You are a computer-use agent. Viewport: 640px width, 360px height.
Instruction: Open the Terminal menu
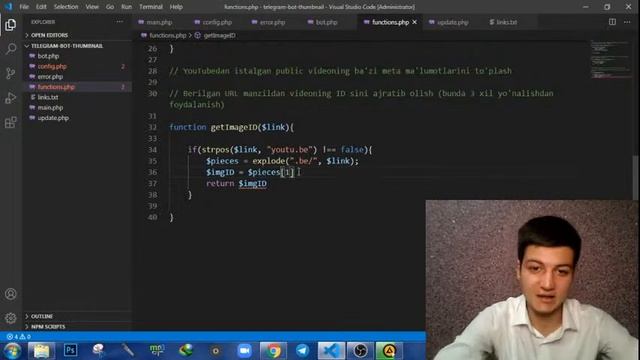pos(151,7)
